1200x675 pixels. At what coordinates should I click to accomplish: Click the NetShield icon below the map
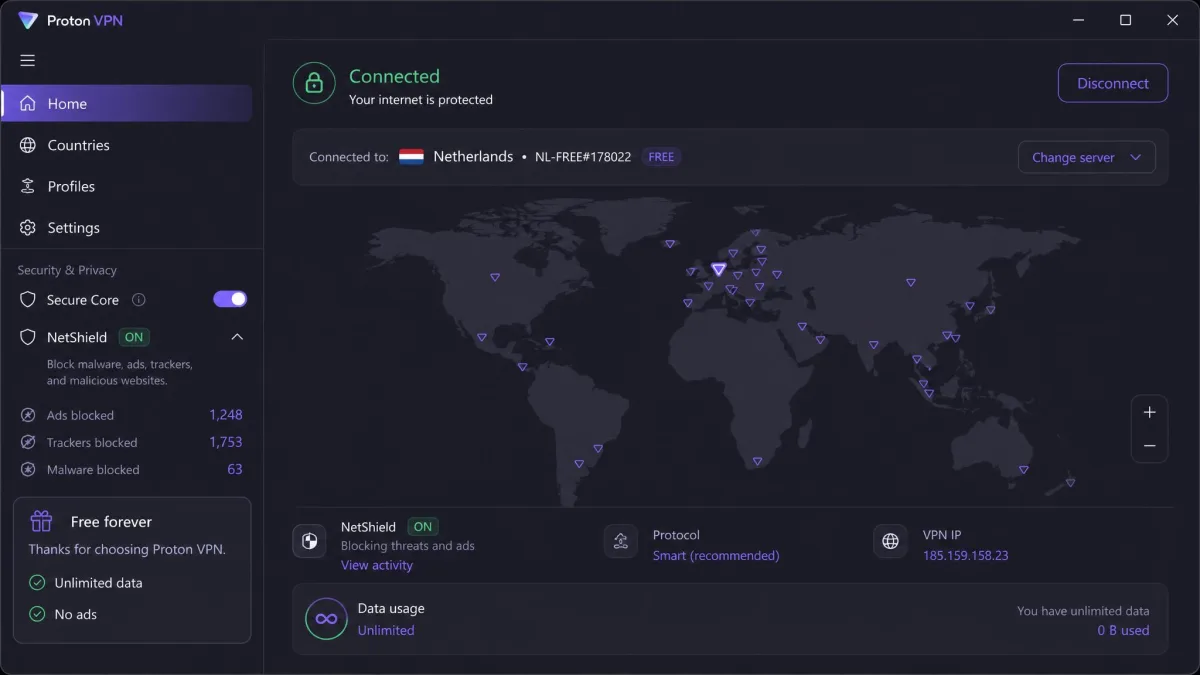(310, 542)
